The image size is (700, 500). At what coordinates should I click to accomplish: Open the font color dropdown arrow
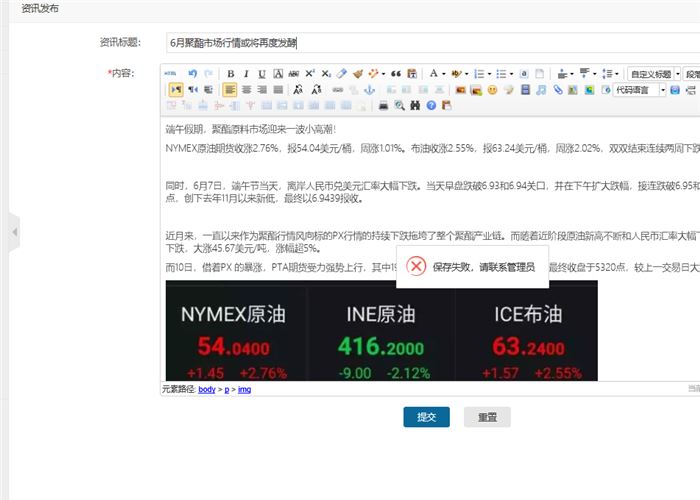[x=444, y=74]
